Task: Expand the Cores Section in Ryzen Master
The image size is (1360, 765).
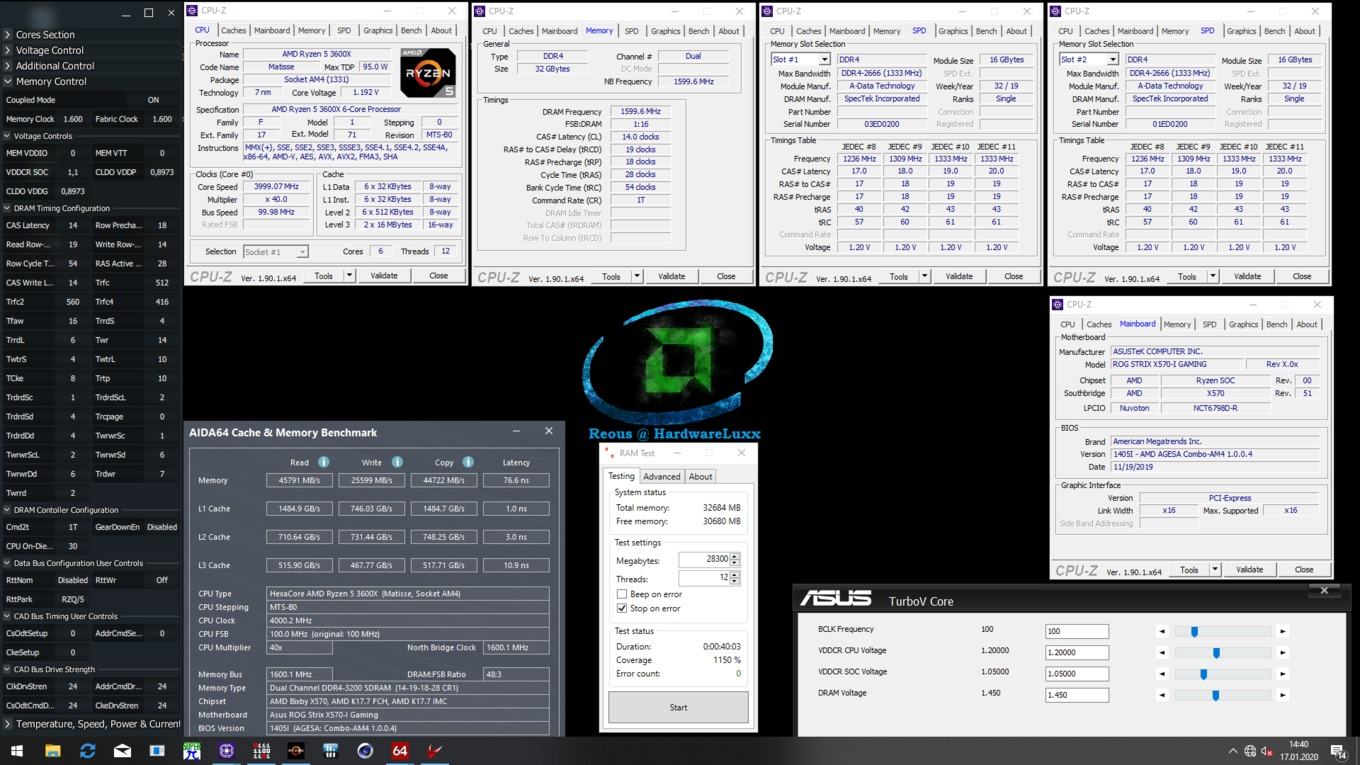Action: (x=8, y=34)
